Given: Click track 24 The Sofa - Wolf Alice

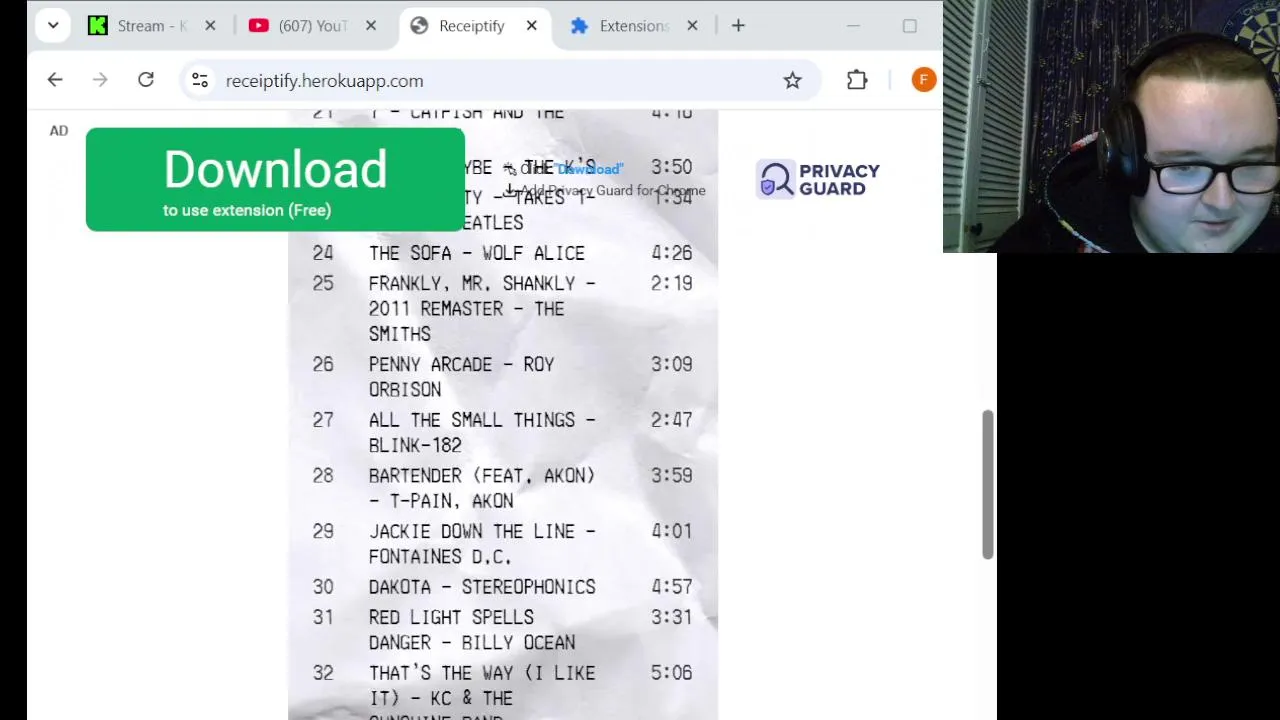Looking at the screenshot, I should [x=477, y=253].
